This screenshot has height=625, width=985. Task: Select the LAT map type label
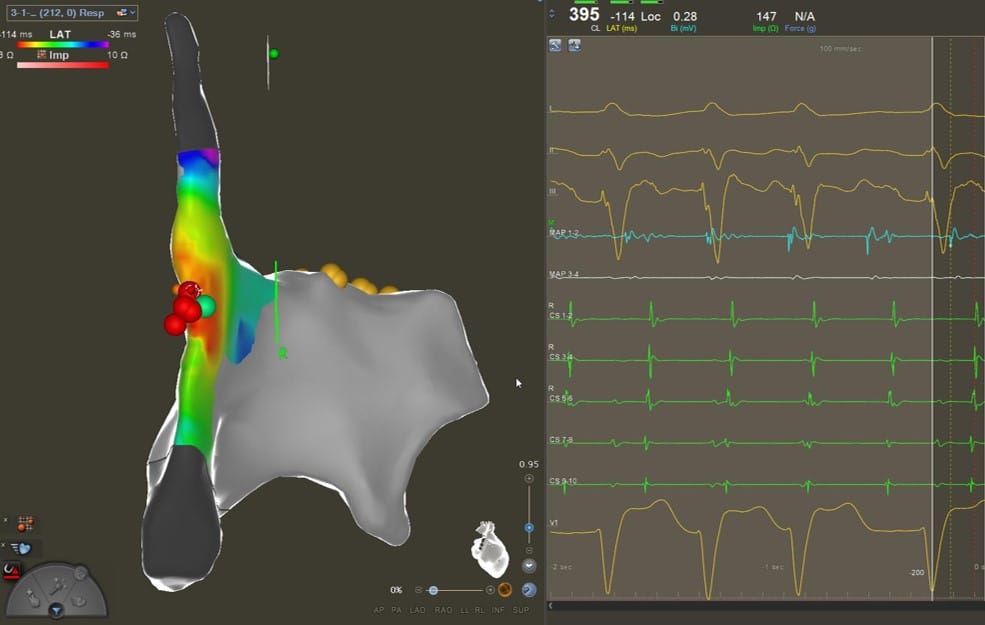[60, 34]
